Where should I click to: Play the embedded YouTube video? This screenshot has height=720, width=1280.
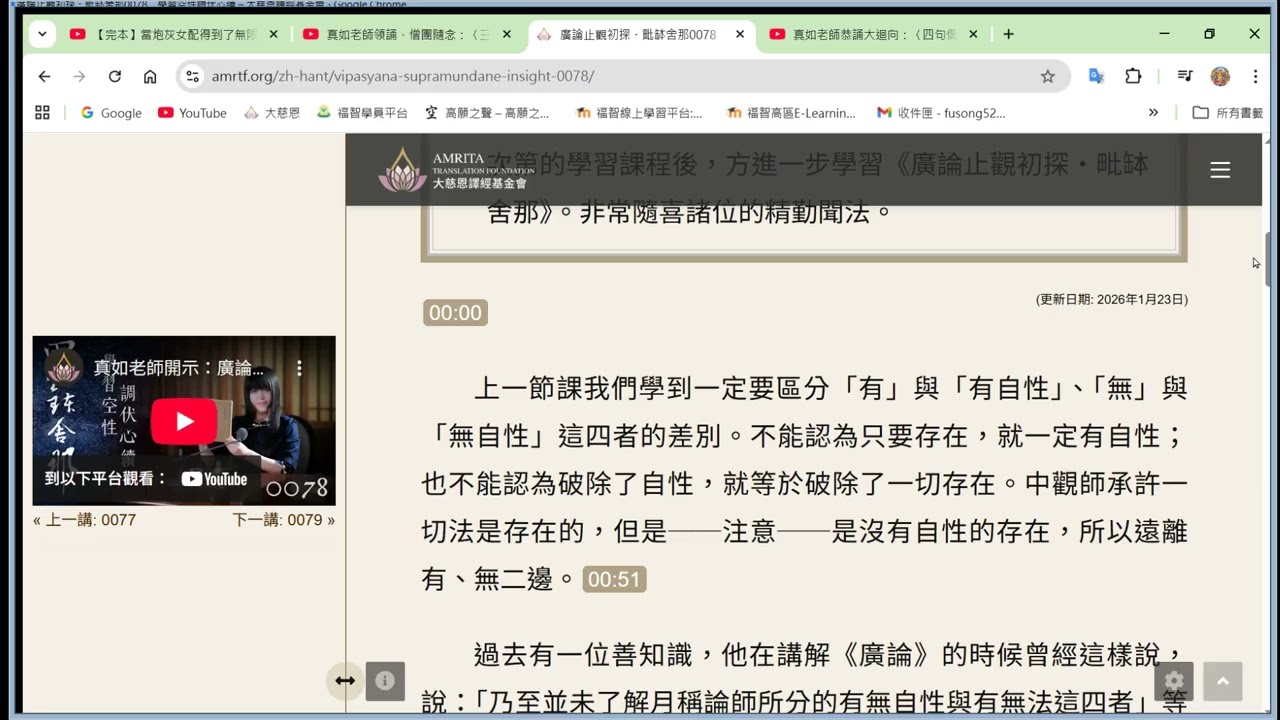tap(184, 421)
